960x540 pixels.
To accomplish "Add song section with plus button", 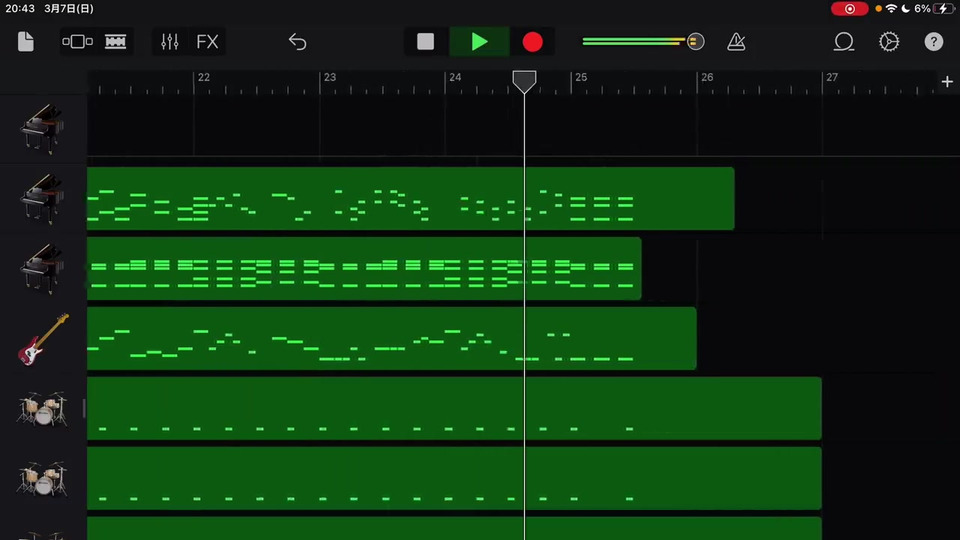I will [x=947, y=81].
